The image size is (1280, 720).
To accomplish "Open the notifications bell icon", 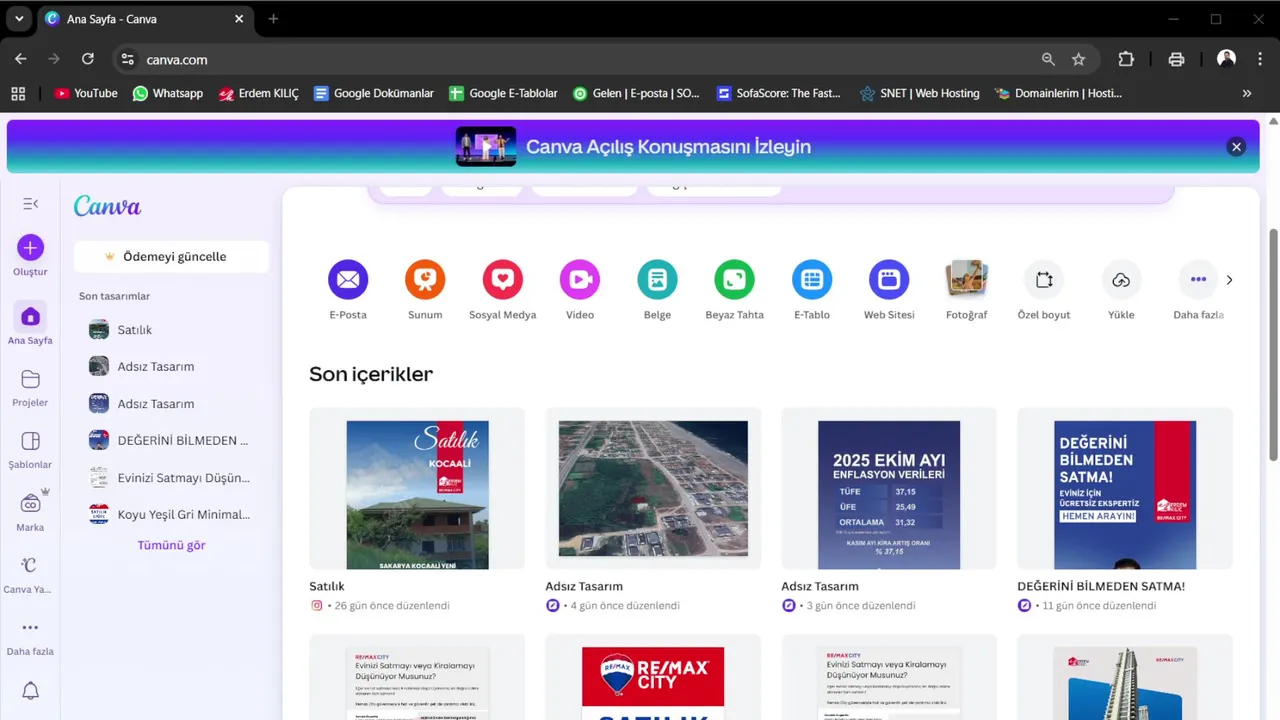I will click(x=30, y=691).
